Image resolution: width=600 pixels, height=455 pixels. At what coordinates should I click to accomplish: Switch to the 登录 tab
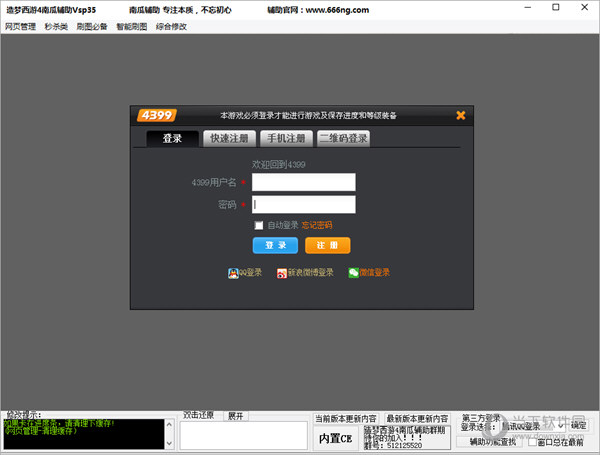point(172,139)
